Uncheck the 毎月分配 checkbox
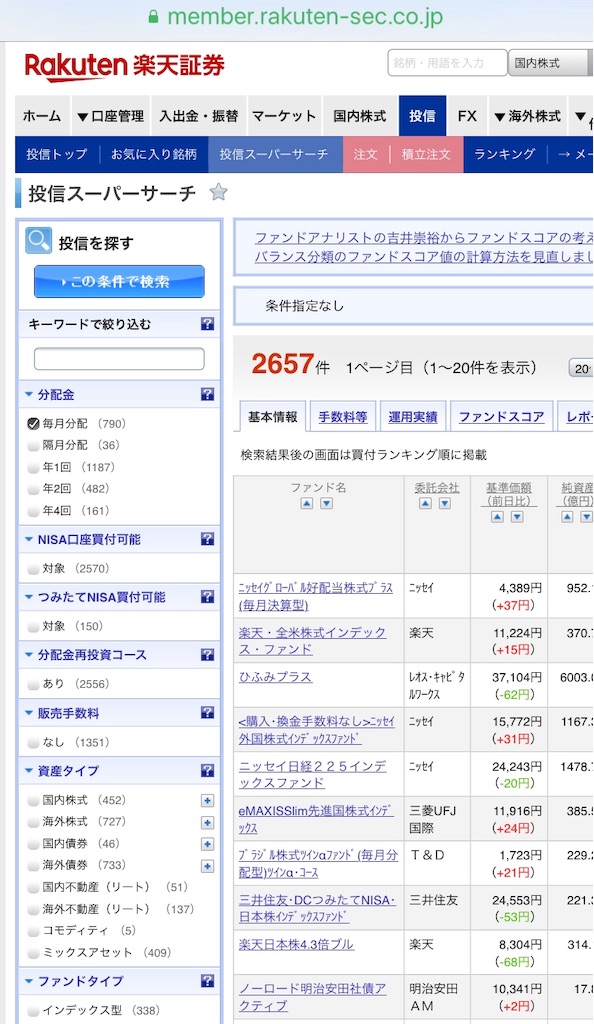The width and height of the screenshot is (594, 1024). (33, 424)
